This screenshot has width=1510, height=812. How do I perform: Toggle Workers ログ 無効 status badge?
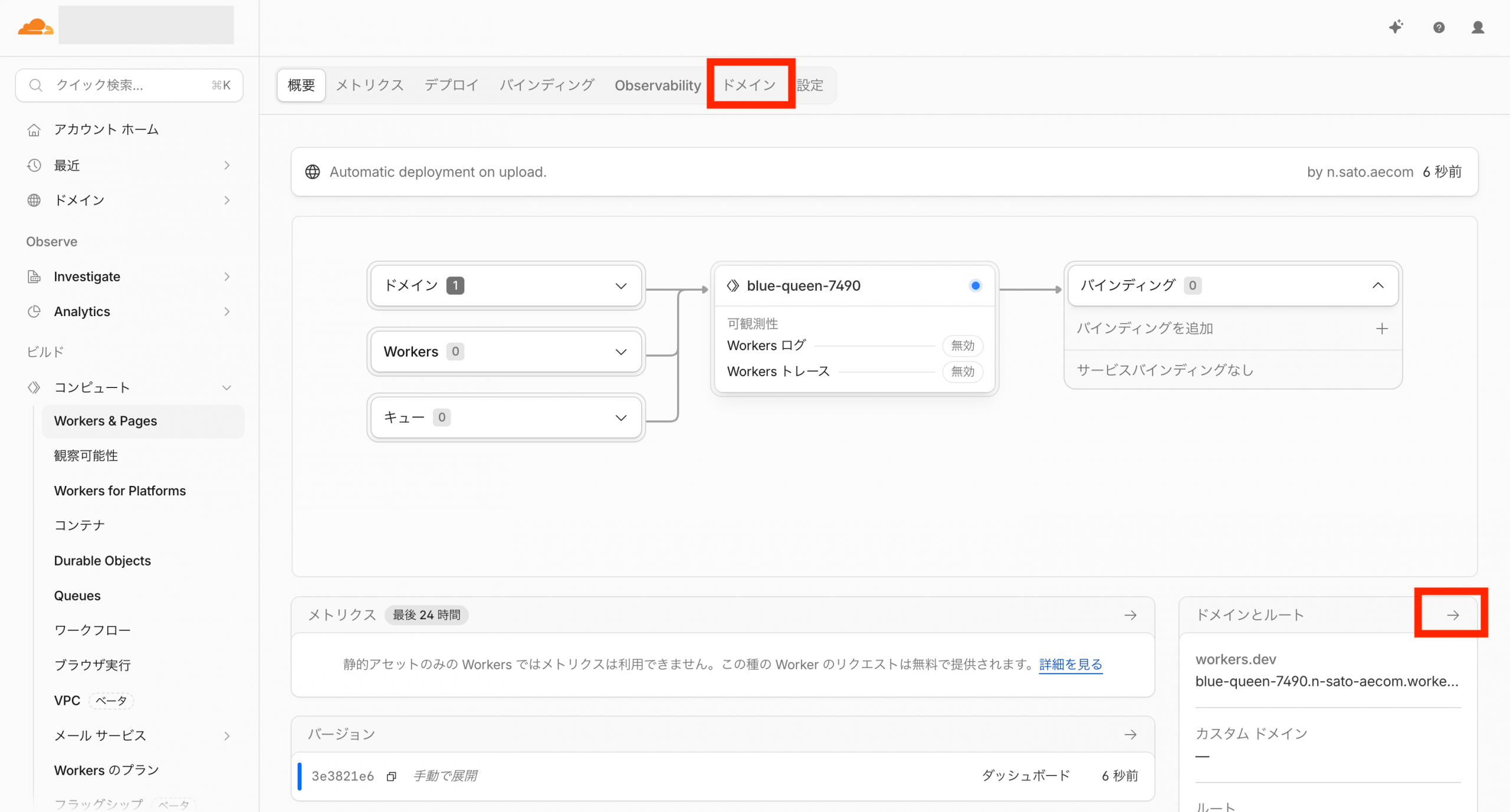click(x=963, y=346)
